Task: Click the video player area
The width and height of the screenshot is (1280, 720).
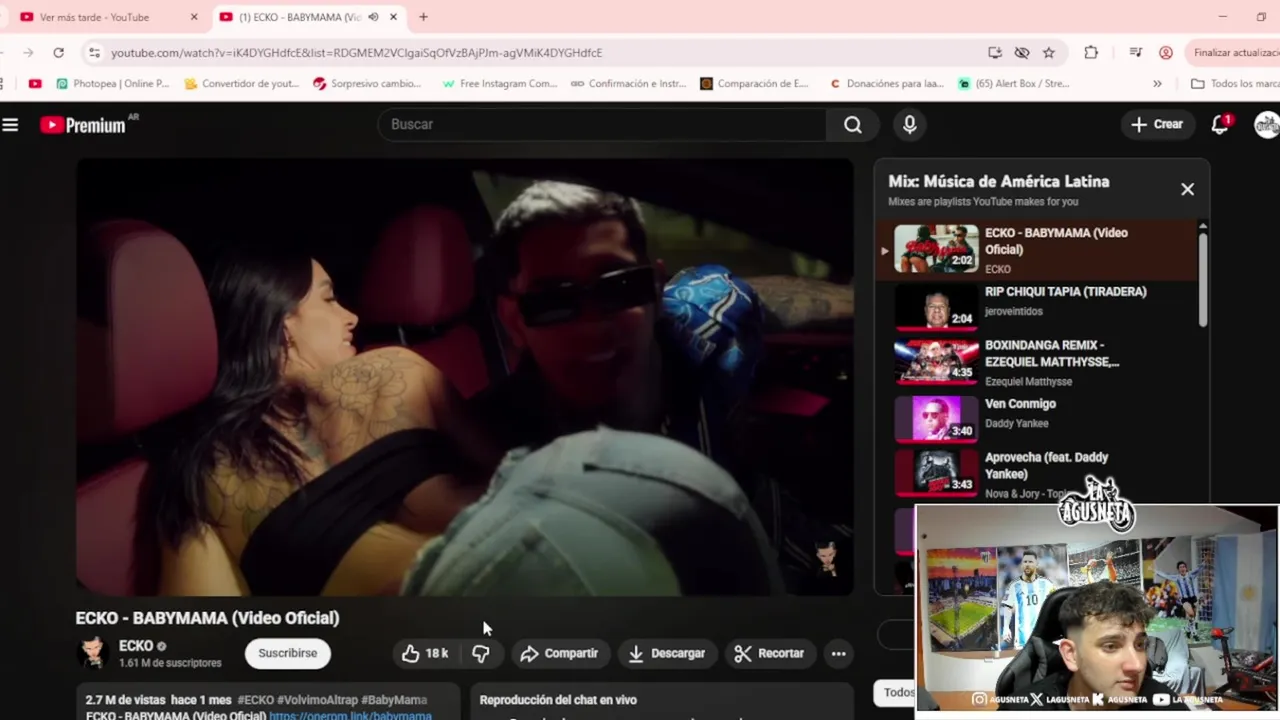Action: point(465,377)
